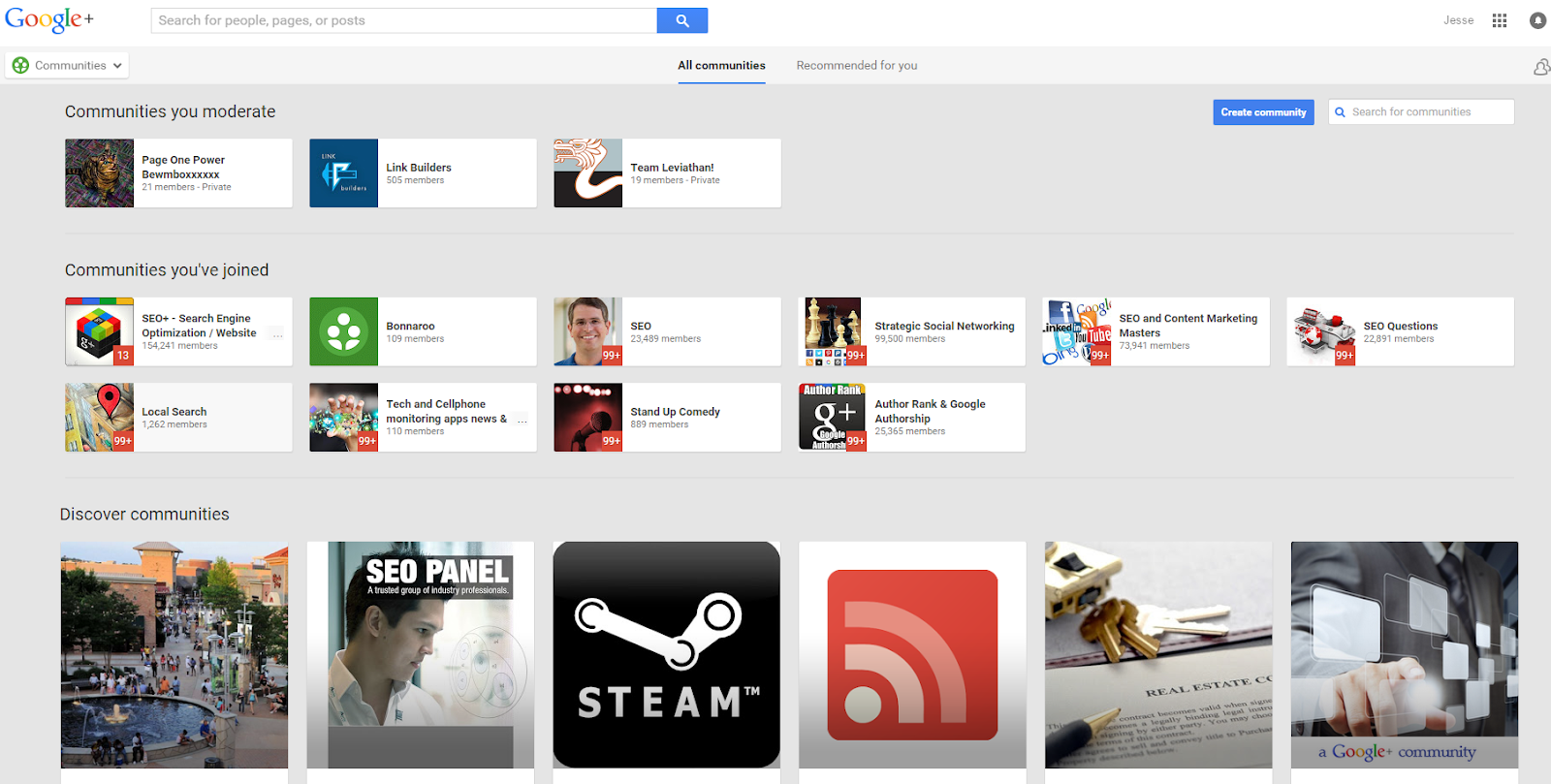Focus the Search for communities field
This screenshot has height=784, width=1551.
pos(1421,112)
